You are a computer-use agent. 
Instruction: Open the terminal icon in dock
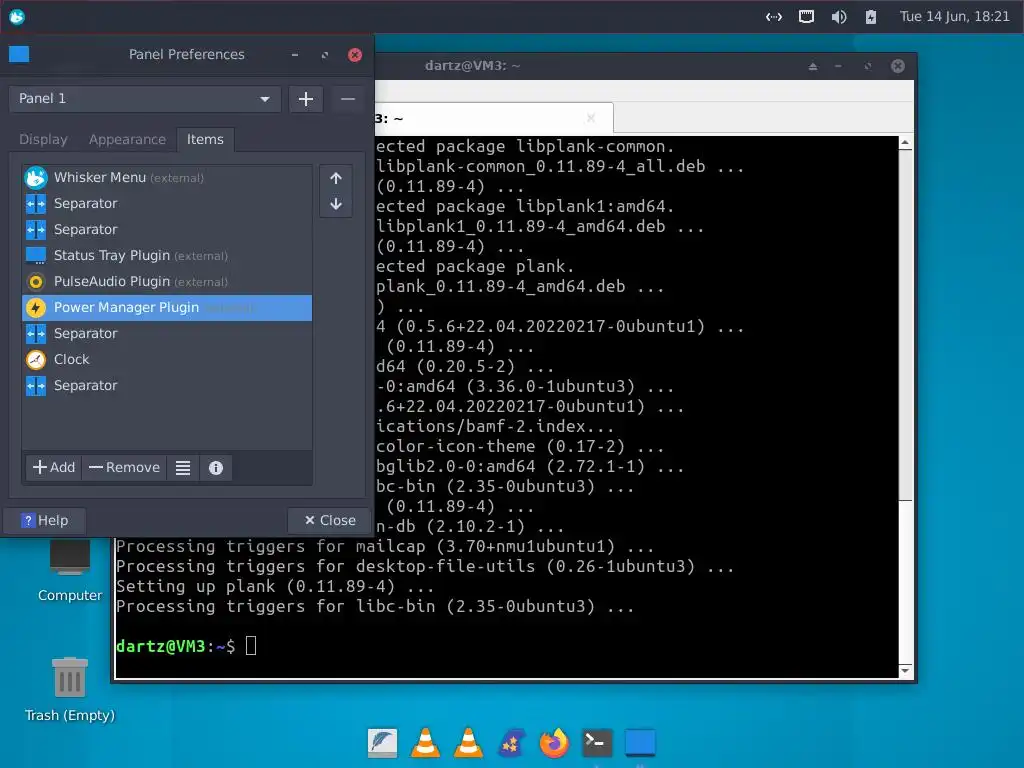tap(597, 743)
